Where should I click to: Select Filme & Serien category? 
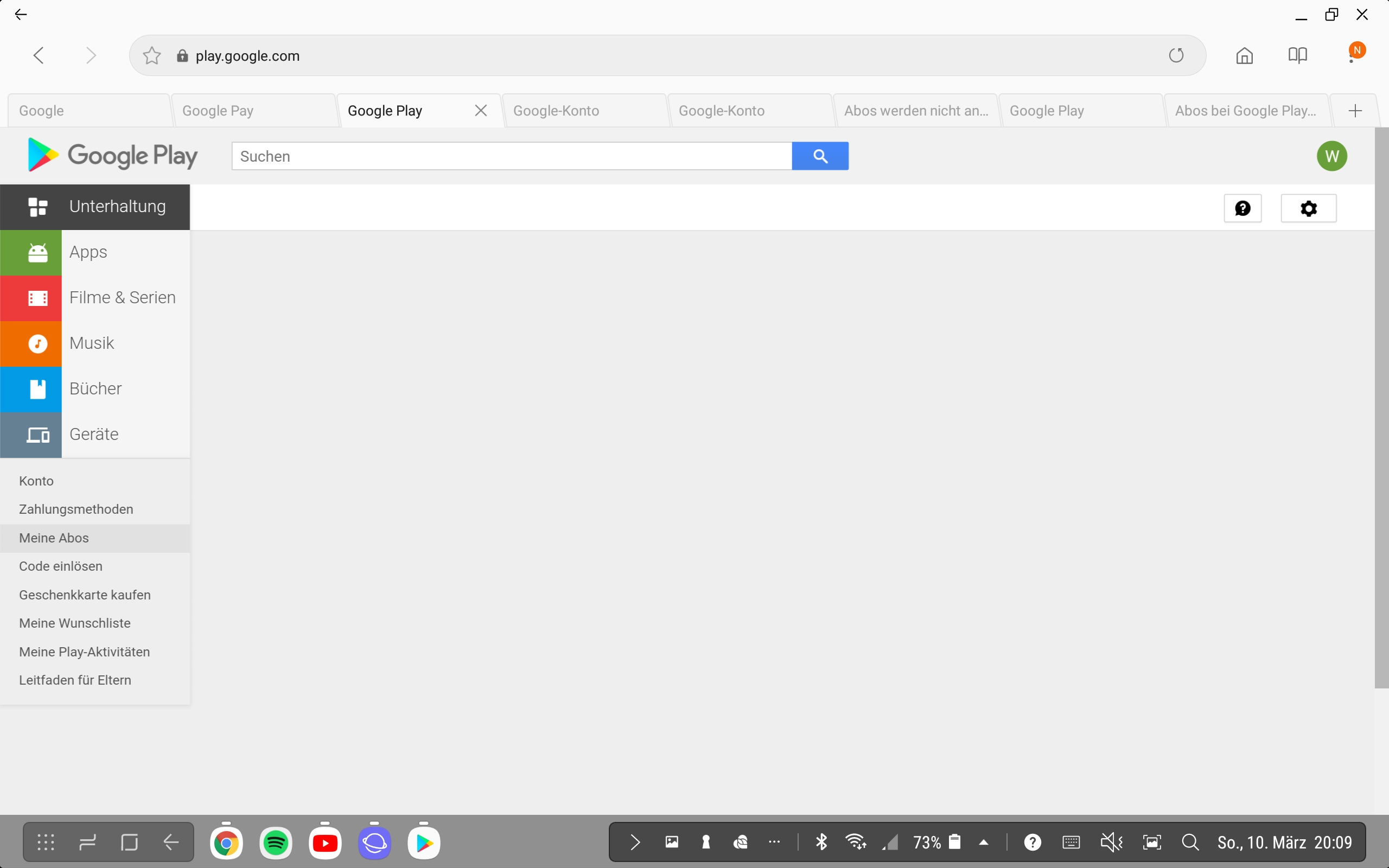(x=95, y=298)
